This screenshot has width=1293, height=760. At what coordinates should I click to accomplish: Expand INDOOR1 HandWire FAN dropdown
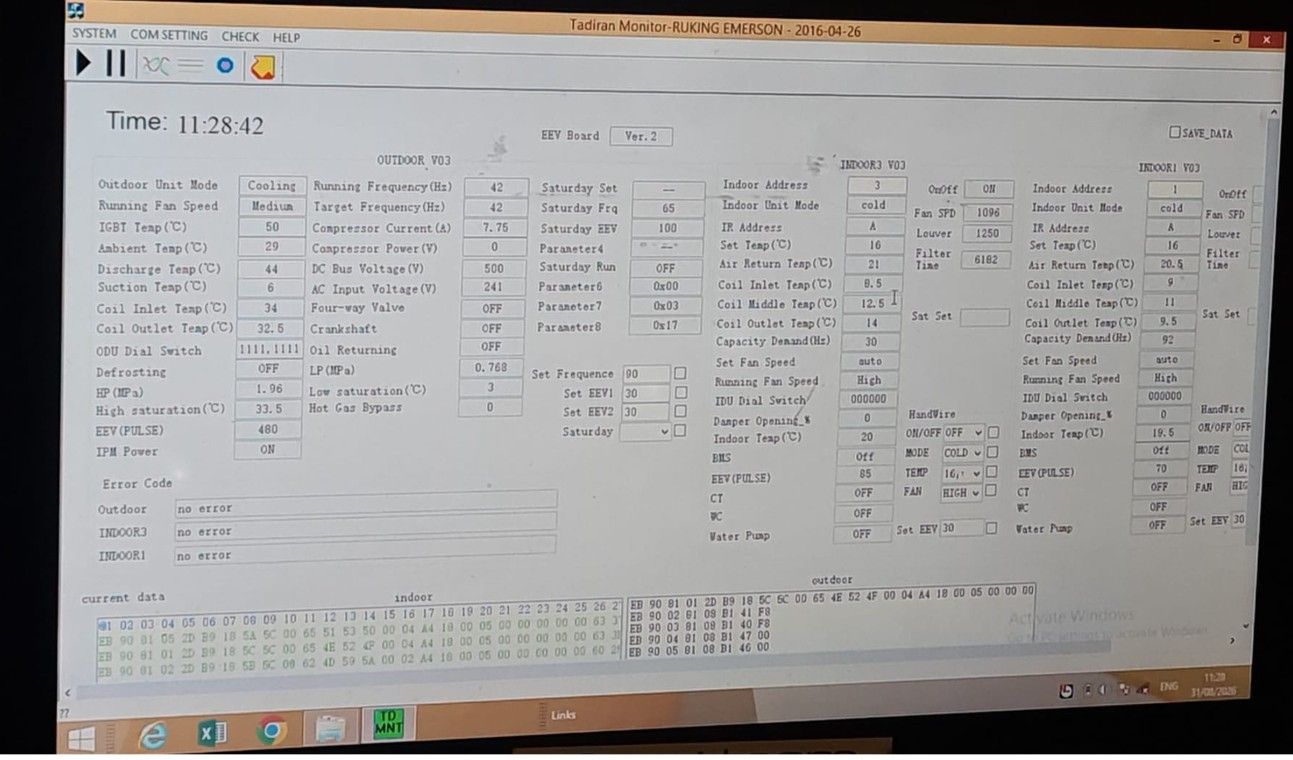click(x=1241, y=486)
